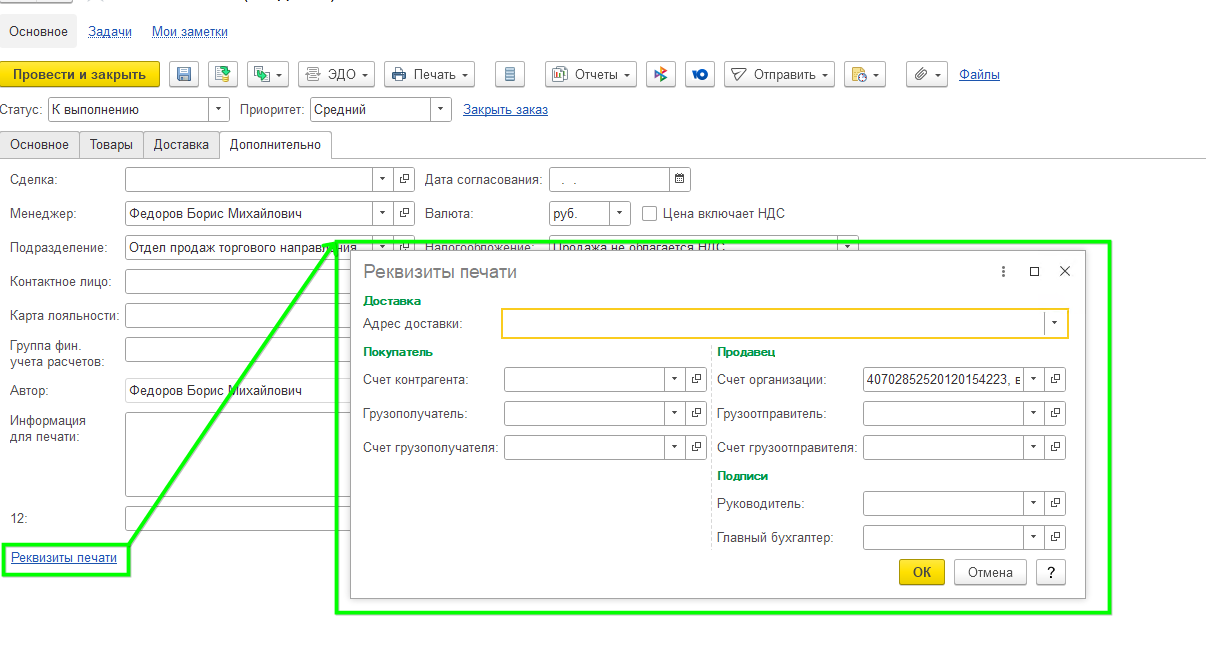The height and width of the screenshot is (653, 1206).
Task: Click into the Счет контрагента input field
Action: (x=584, y=380)
